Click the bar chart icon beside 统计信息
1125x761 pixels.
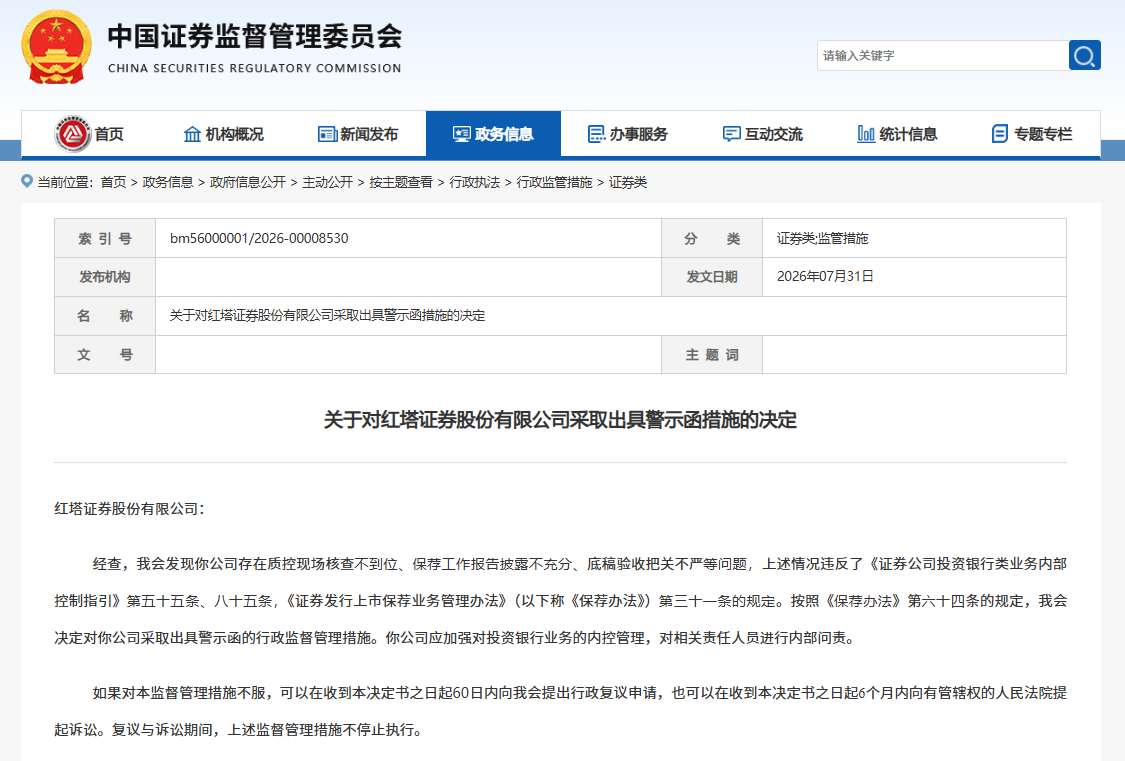click(x=866, y=134)
